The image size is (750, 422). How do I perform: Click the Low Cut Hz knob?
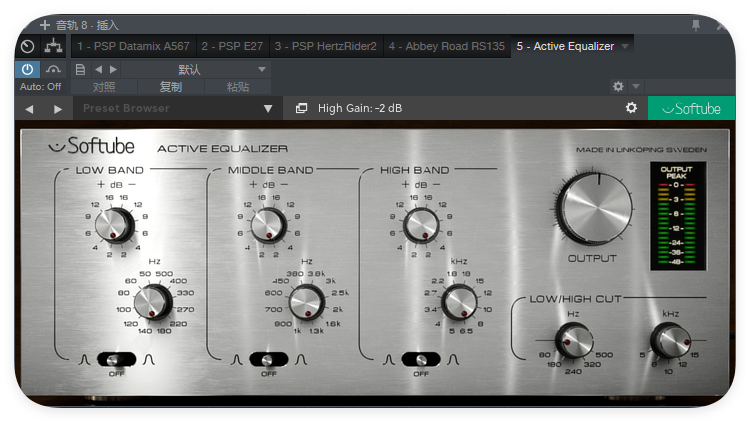574,341
